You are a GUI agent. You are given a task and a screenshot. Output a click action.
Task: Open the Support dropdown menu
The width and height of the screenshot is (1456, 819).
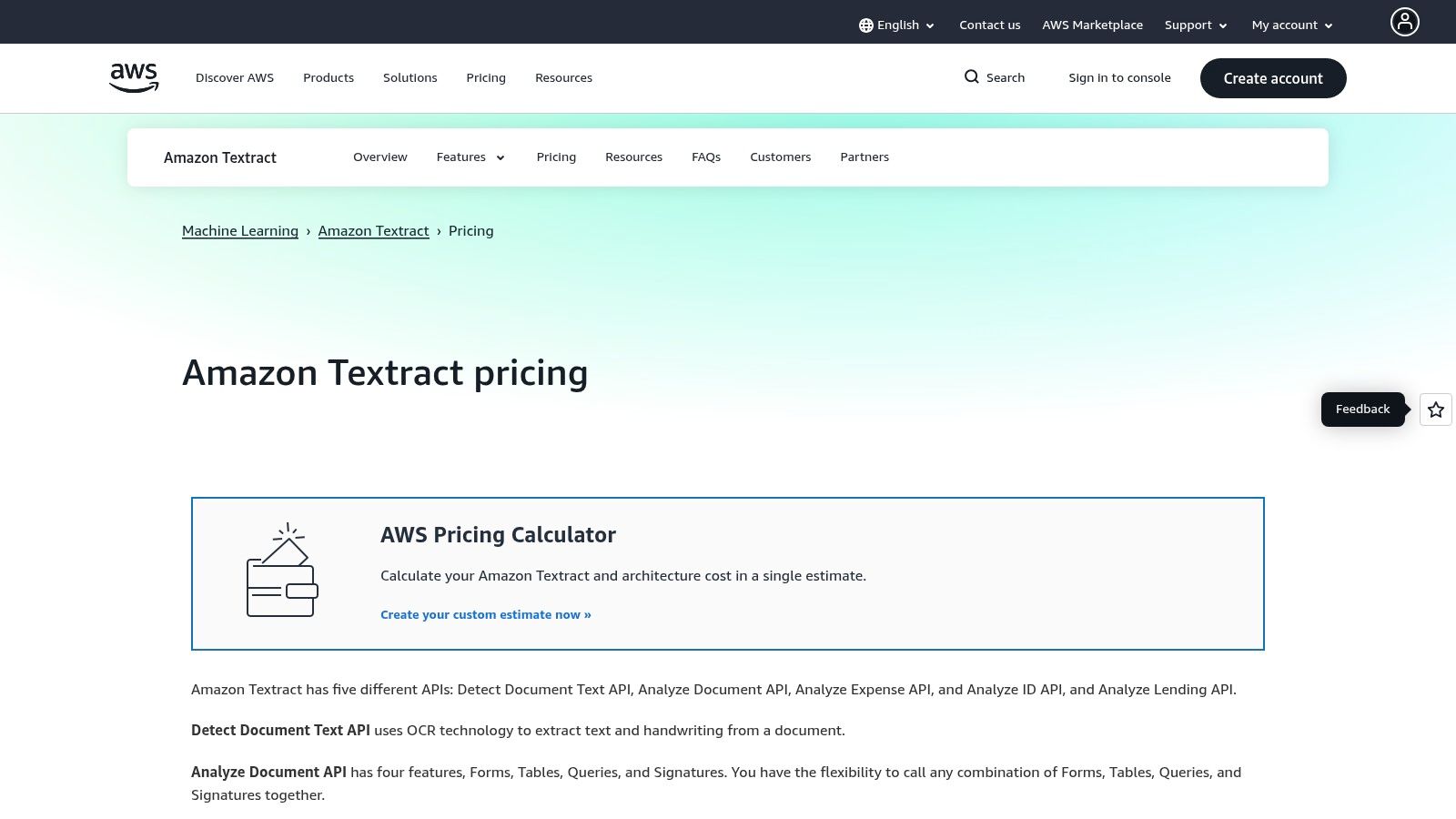pos(1195,25)
